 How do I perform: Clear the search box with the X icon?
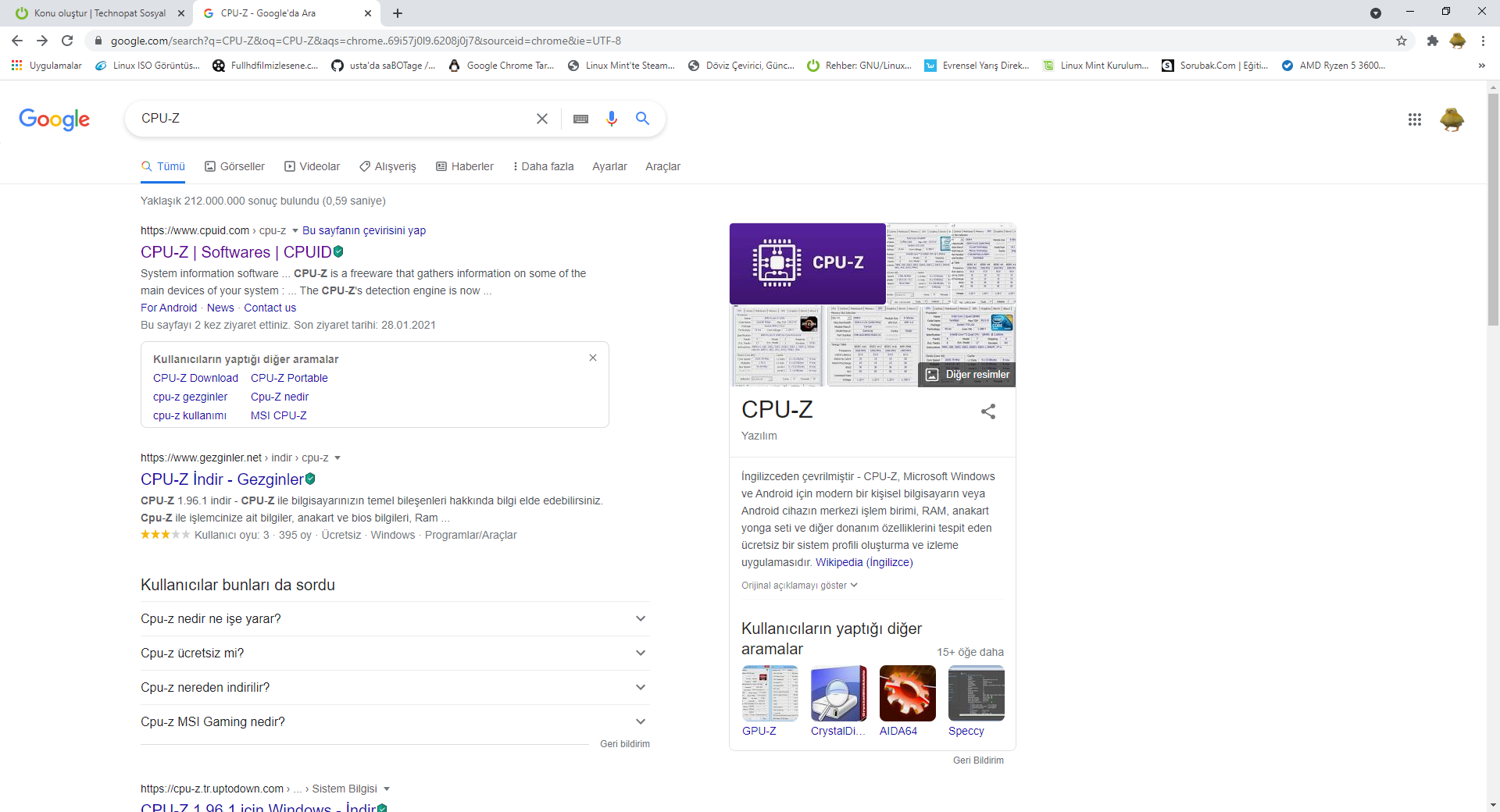click(x=542, y=119)
